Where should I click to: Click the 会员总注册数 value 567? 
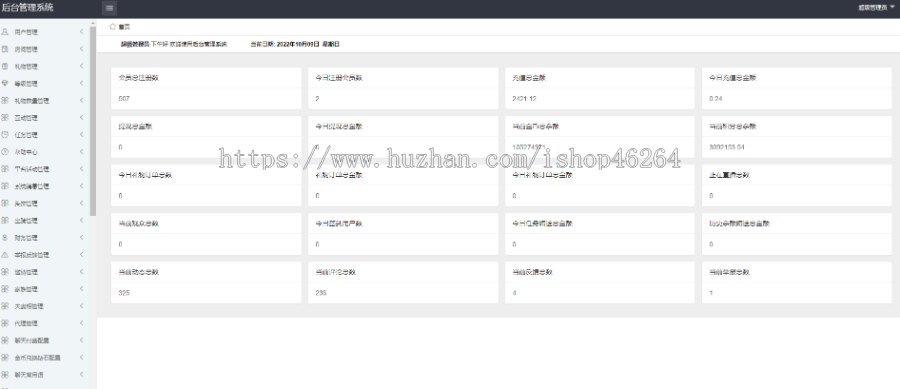124,99
